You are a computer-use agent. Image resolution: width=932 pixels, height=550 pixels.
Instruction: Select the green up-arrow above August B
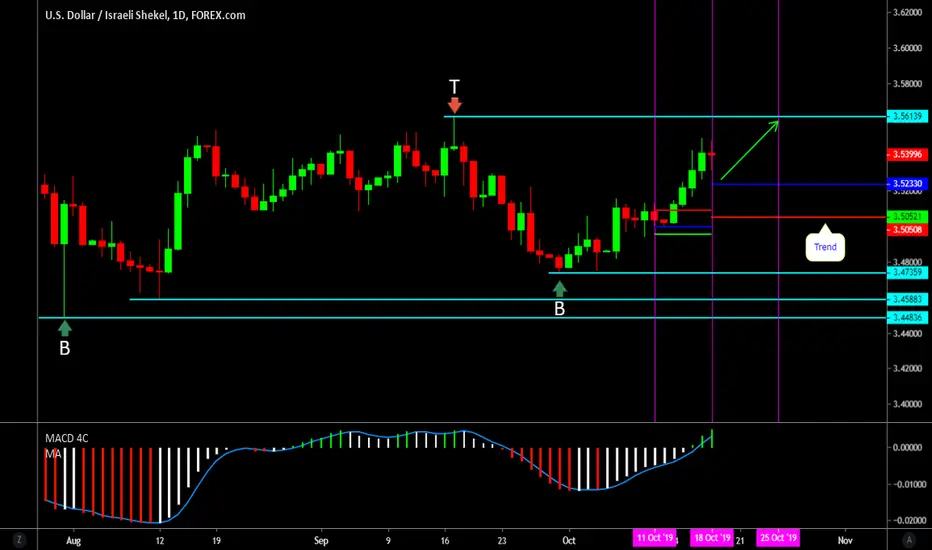tap(65, 328)
